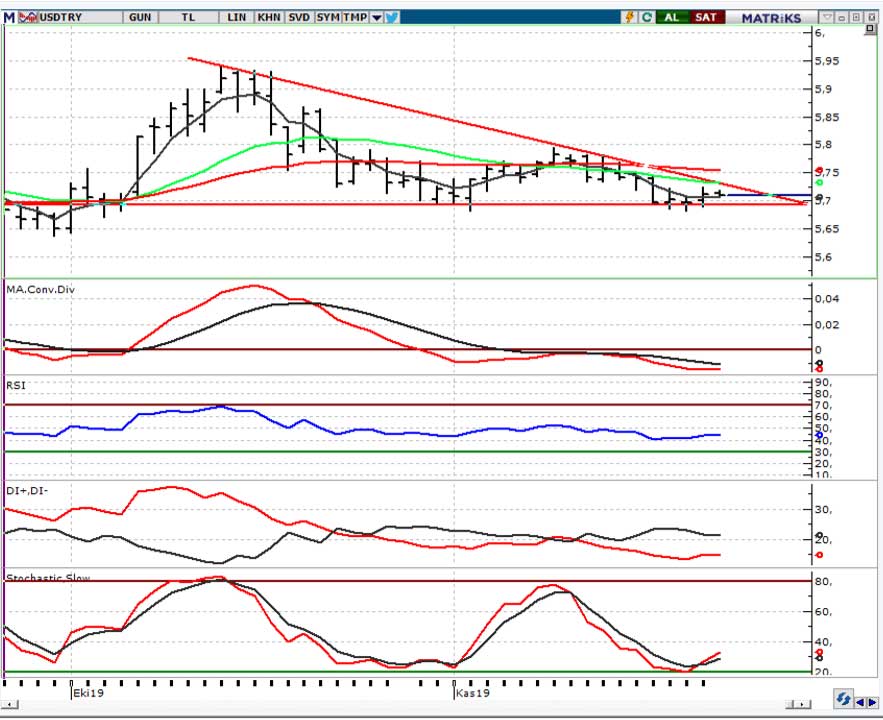The height and width of the screenshot is (720, 883).
Task: Click the KHN toolbar button
Action: coord(269,17)
